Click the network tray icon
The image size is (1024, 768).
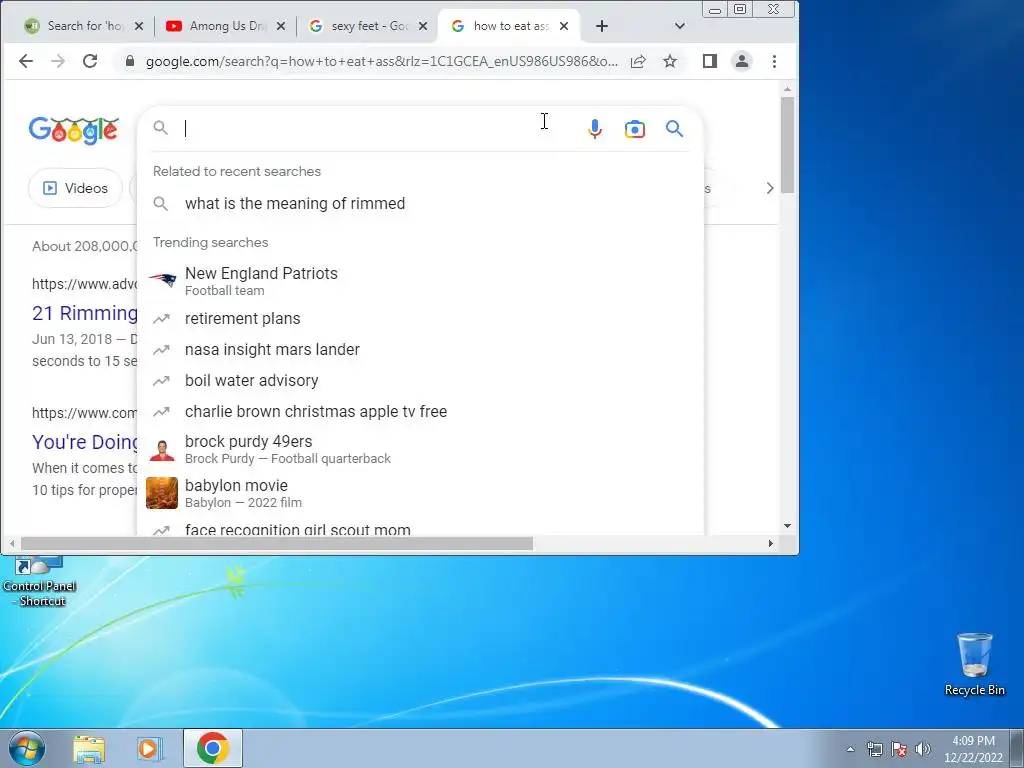874,749
